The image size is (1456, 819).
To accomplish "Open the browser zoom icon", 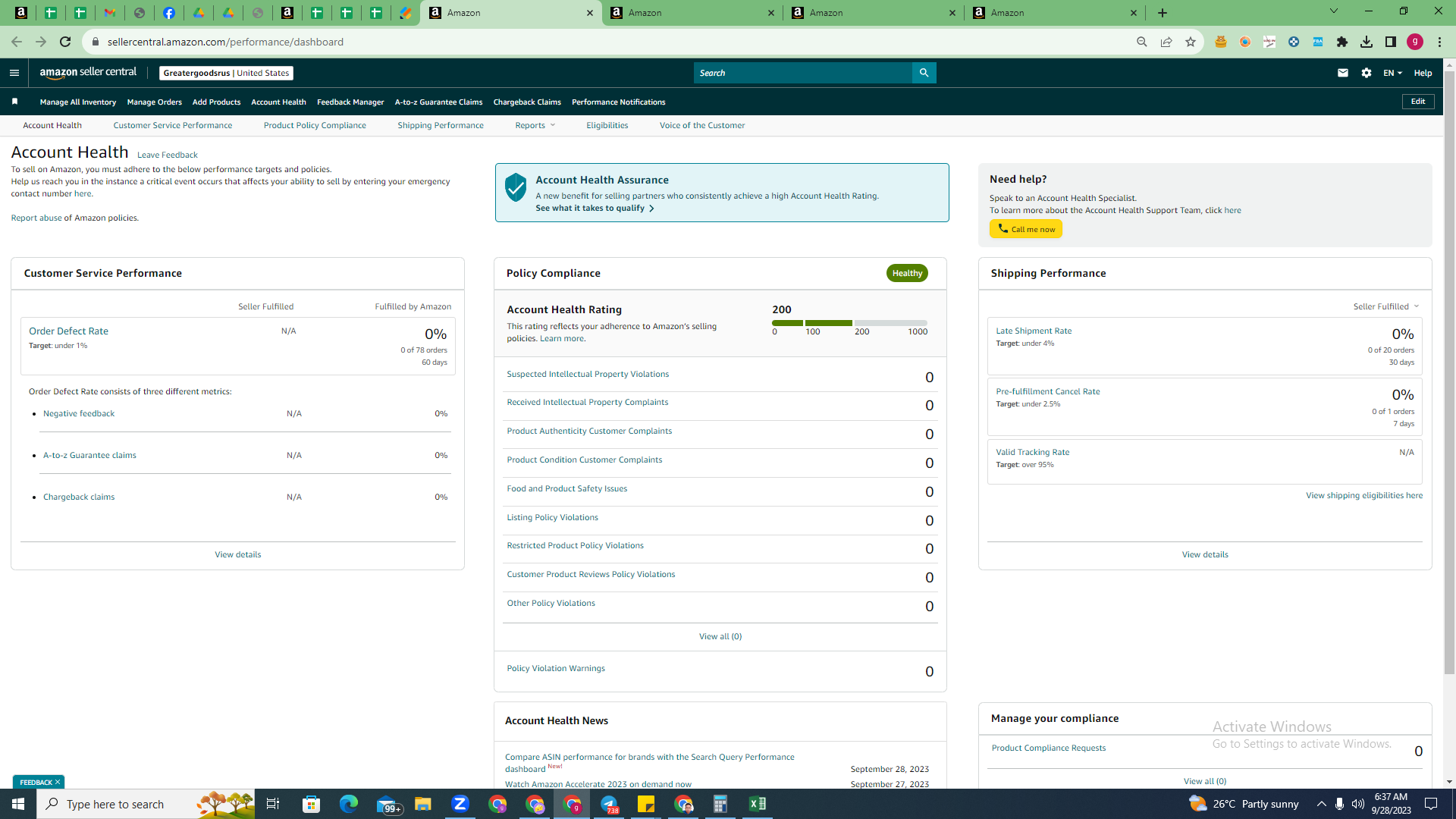I will tap(1142, 42).
